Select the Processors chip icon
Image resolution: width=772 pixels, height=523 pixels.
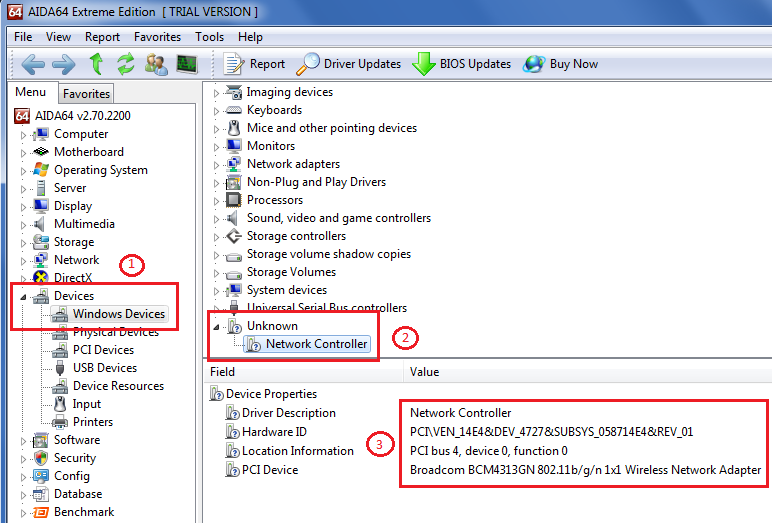coord(233,200)
